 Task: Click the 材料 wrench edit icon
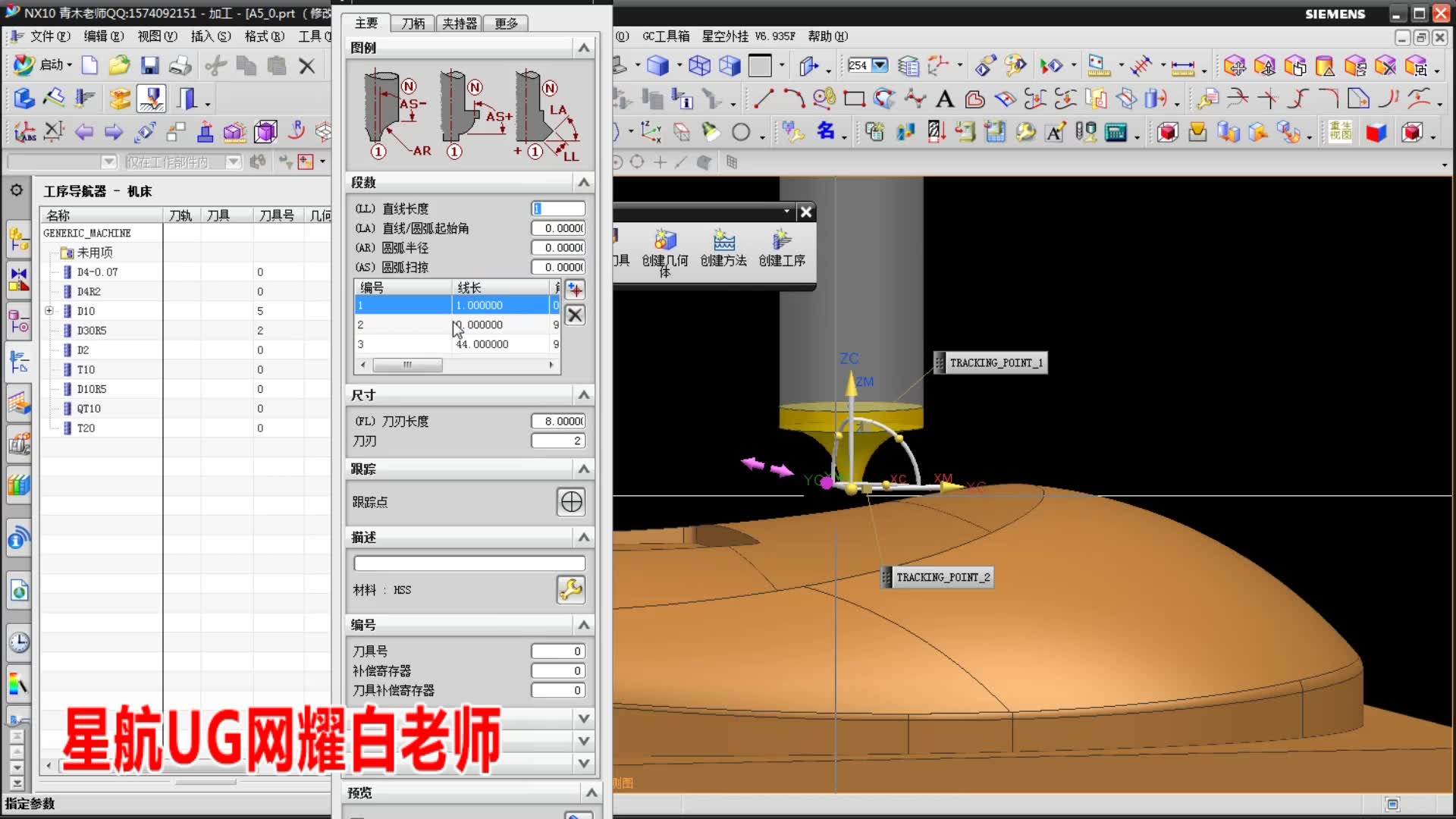pos(571,590)
